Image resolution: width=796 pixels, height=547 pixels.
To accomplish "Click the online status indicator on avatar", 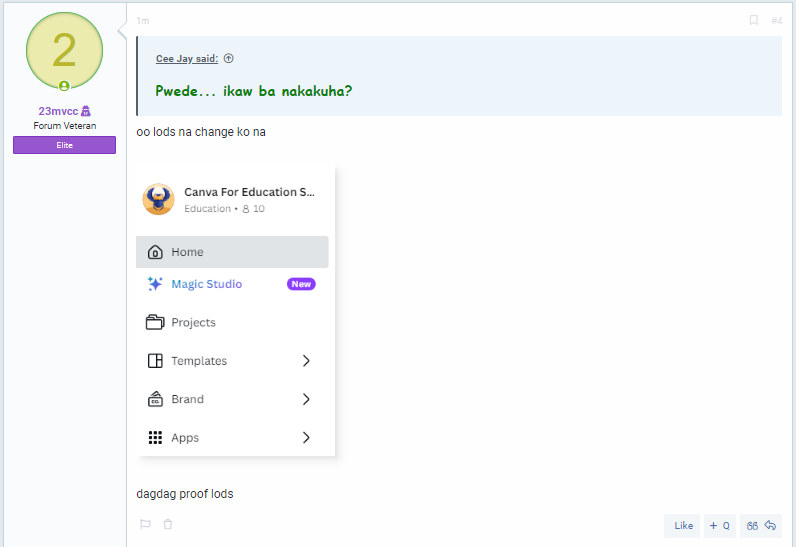I will coord(64,86).
